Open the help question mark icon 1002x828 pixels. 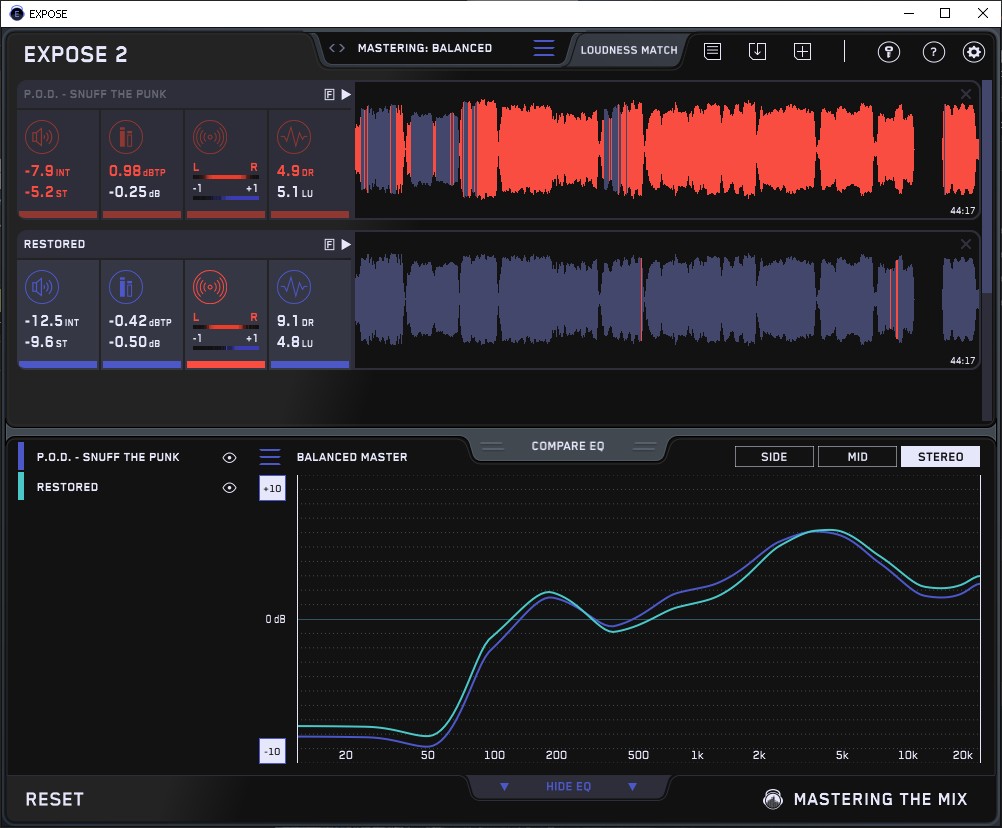[x=933, y=52]
